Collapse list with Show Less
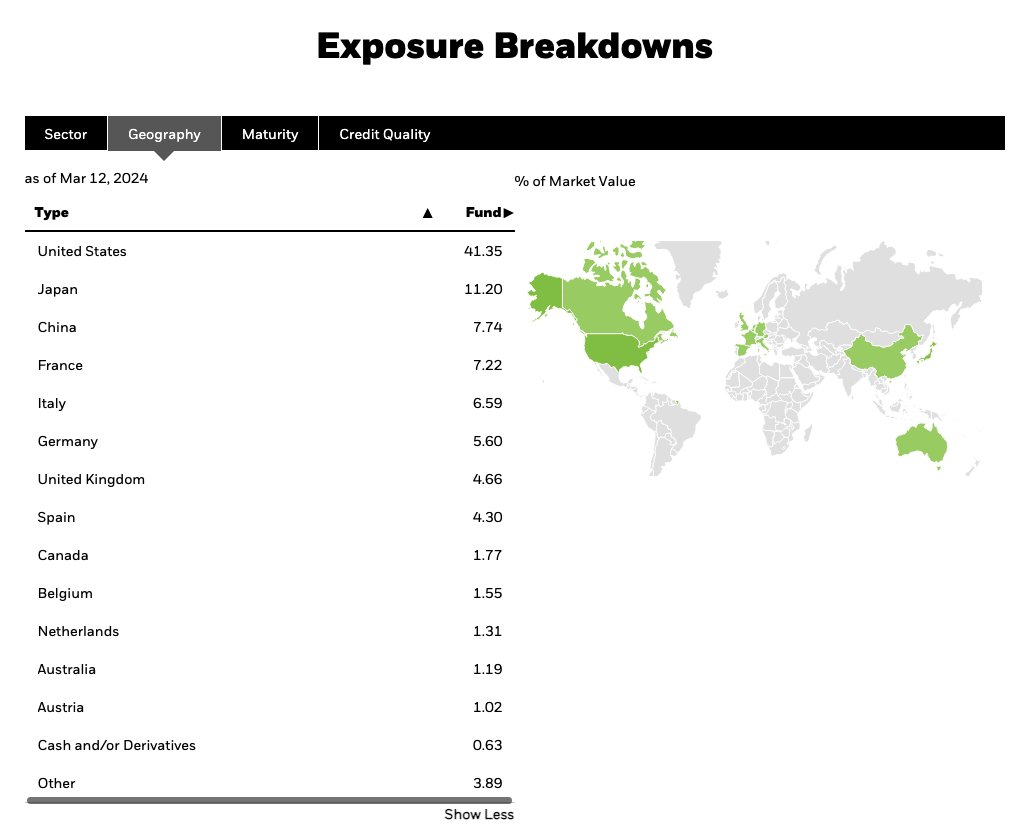The width and height of the screenshot is (1034, 836). pyautogui.click(x=479, y=814)
